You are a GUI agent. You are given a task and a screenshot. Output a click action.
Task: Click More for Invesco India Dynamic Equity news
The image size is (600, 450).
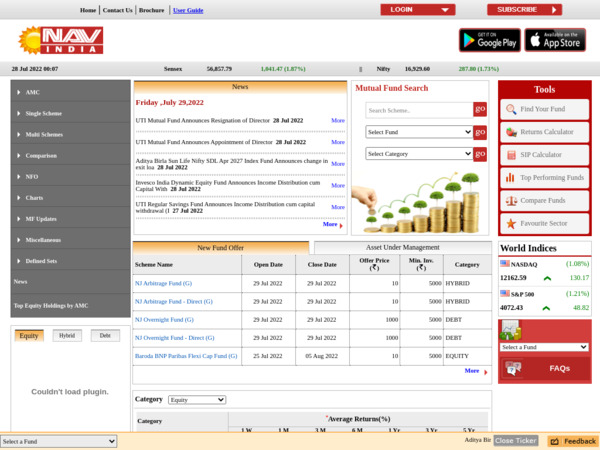point(338,185)
